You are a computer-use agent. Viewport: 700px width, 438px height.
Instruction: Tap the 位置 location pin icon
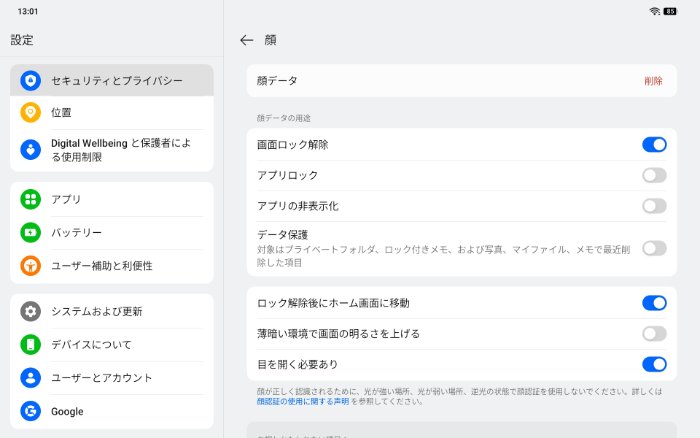(x=30, y=113)
